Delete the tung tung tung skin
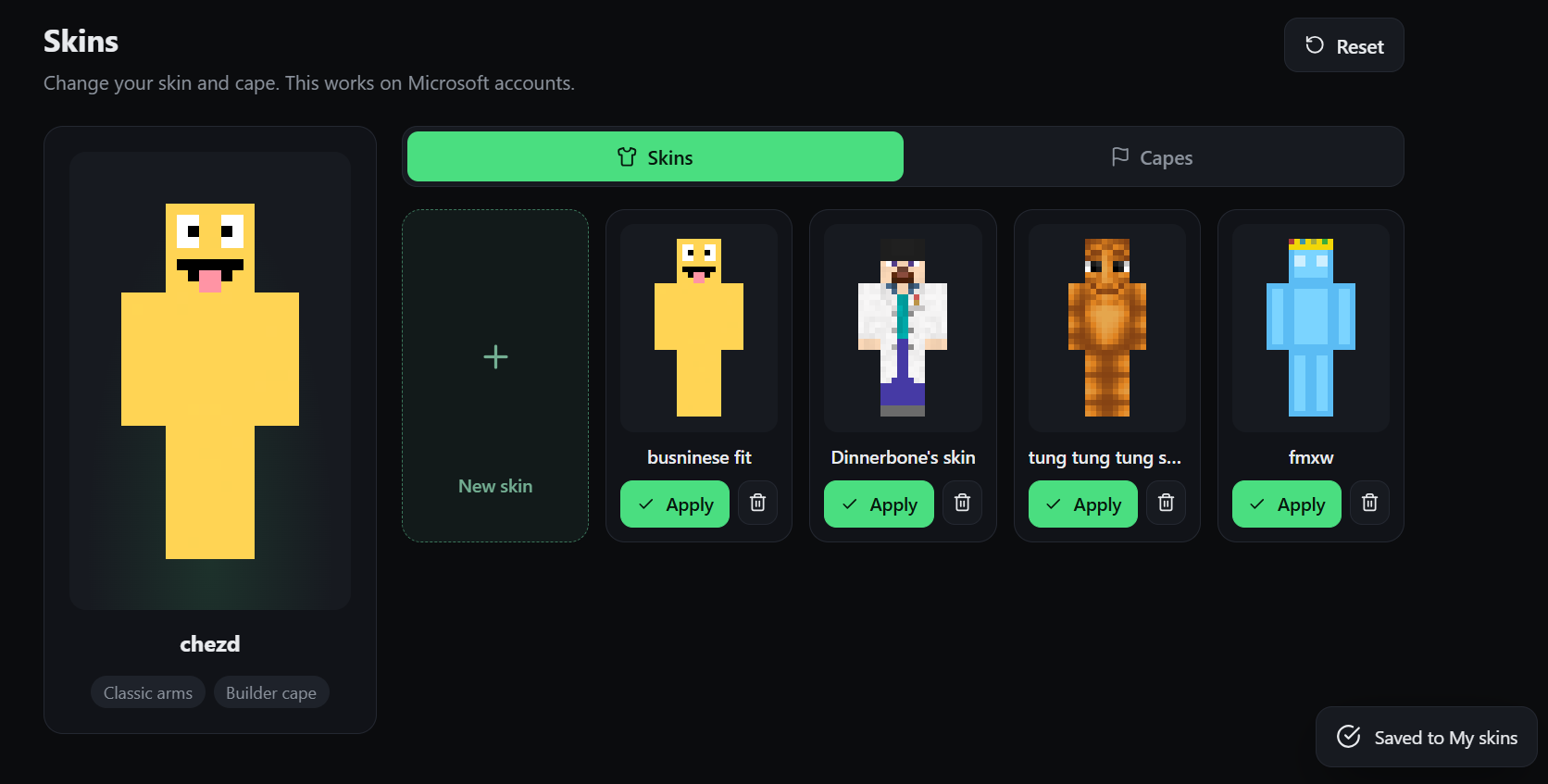The image size is (1548, 784). click(1166, 504)
